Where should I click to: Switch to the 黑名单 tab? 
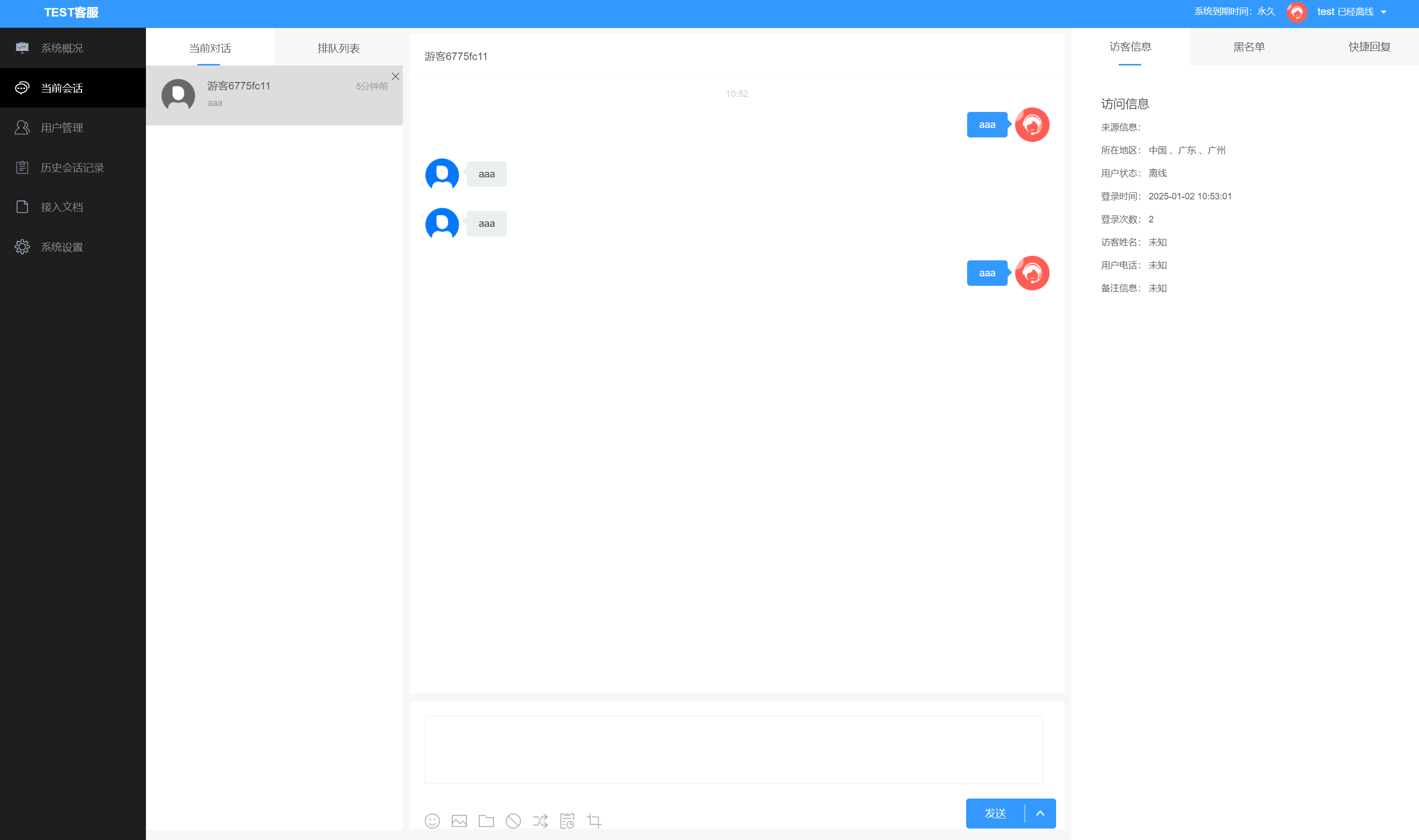click(x=1249, y=47)
